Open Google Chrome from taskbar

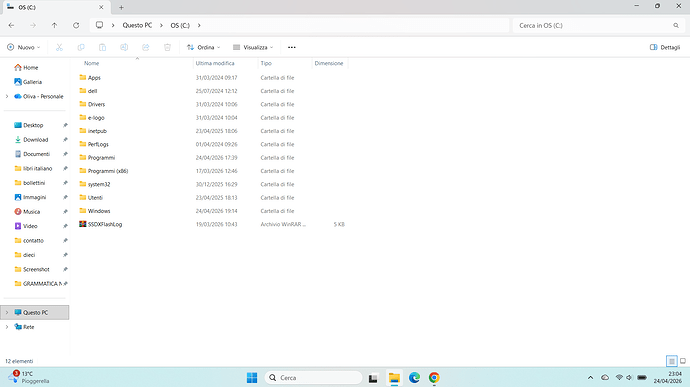pos(434,378)
